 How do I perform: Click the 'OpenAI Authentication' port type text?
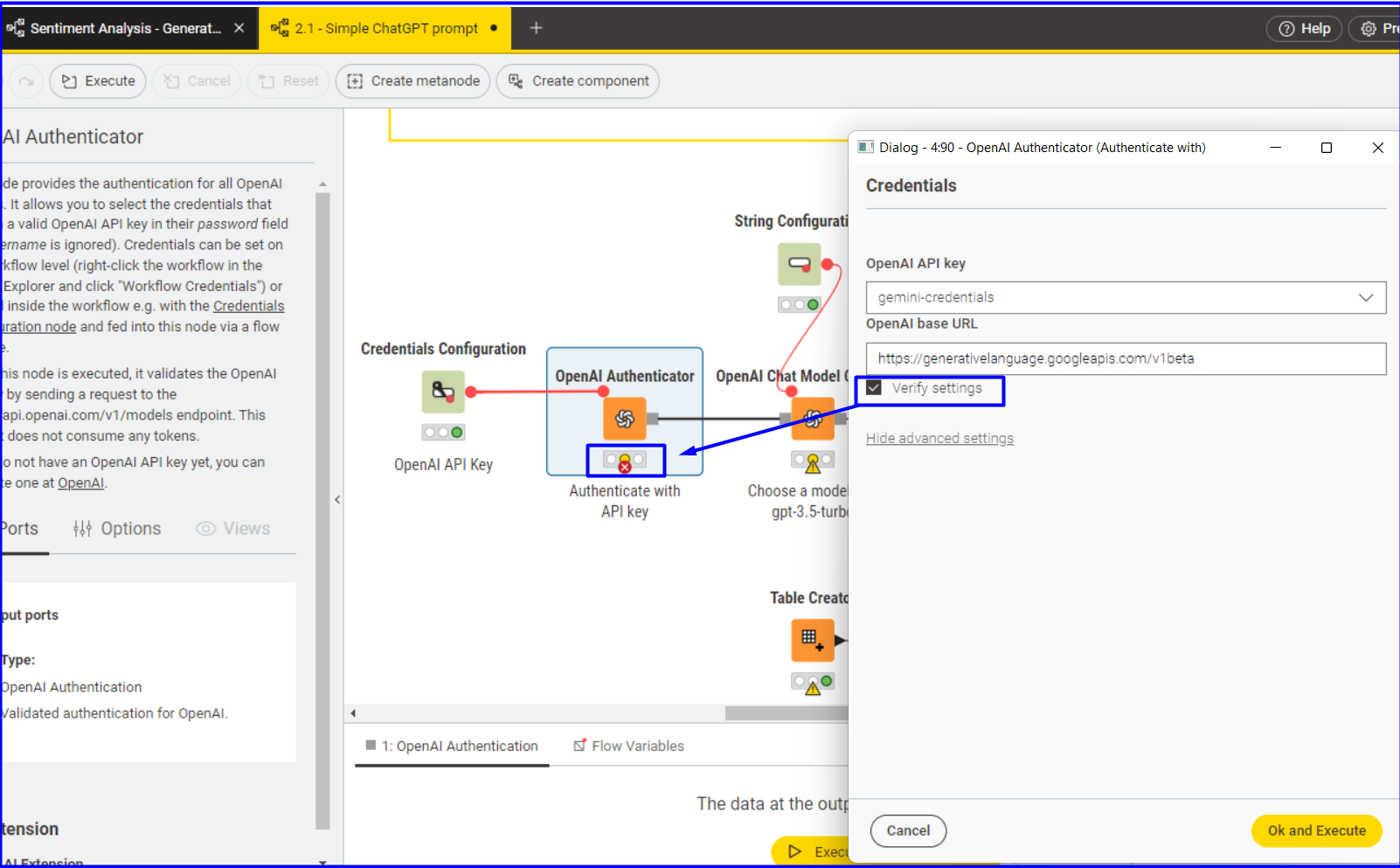(71, 687)
